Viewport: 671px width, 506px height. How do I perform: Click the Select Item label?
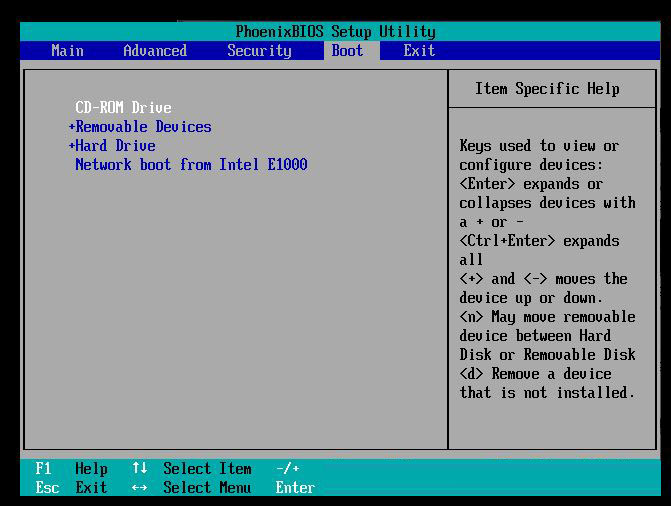(207, 468)
